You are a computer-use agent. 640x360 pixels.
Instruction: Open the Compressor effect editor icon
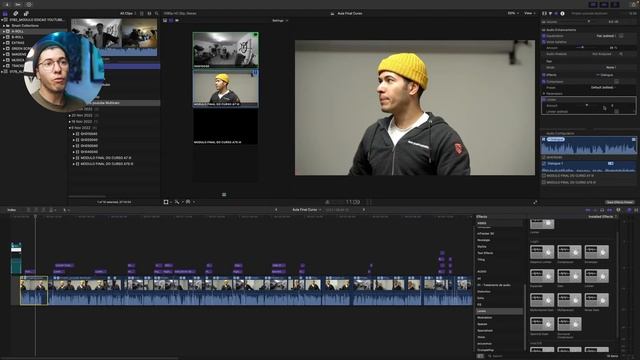tap(616, 82)
